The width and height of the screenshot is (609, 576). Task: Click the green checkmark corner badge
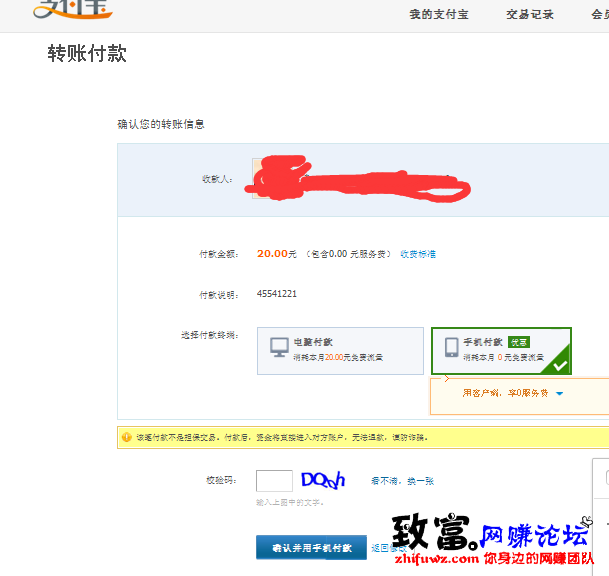[559, 364]
